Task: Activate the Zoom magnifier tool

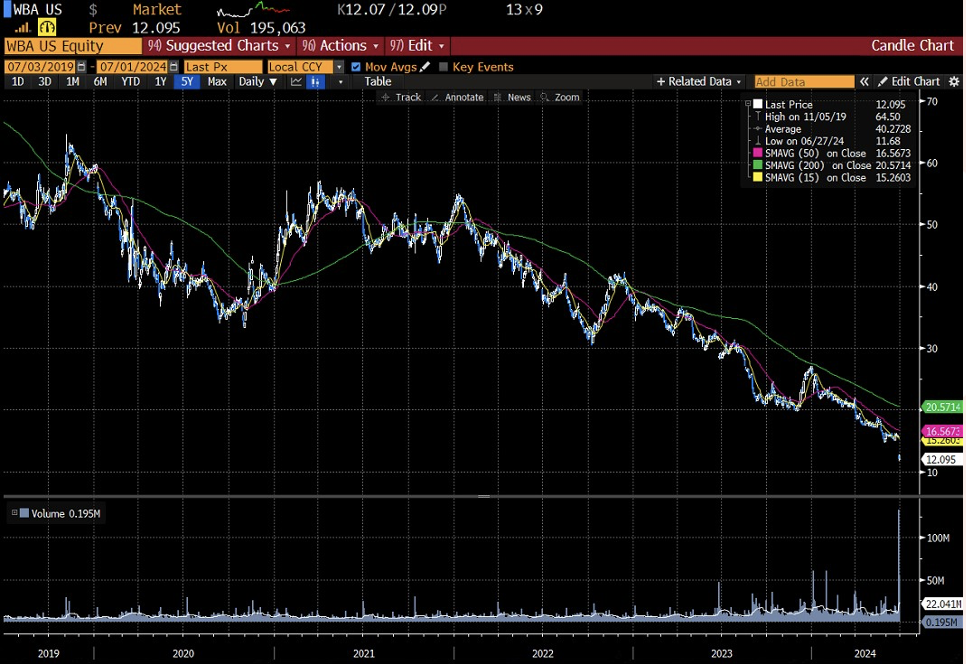Action: pos(559,97)
